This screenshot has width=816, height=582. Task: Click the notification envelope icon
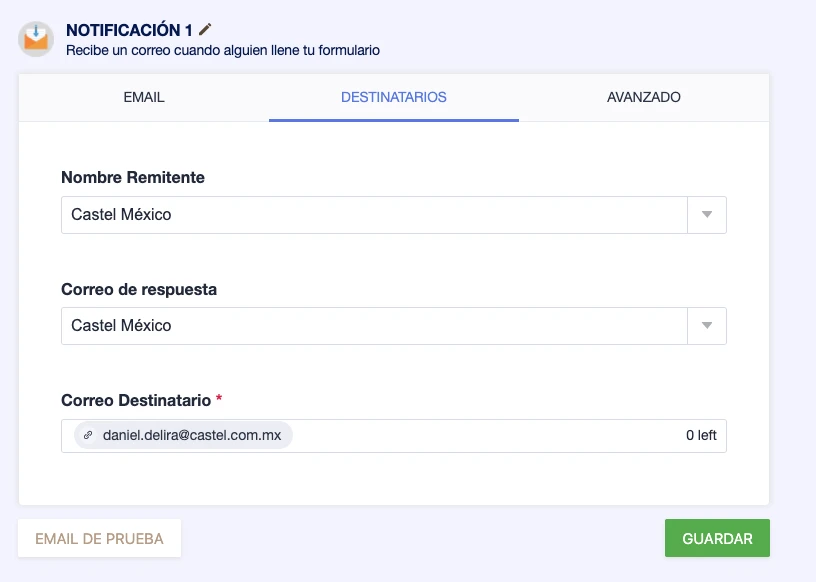click(x=35, y=38)
